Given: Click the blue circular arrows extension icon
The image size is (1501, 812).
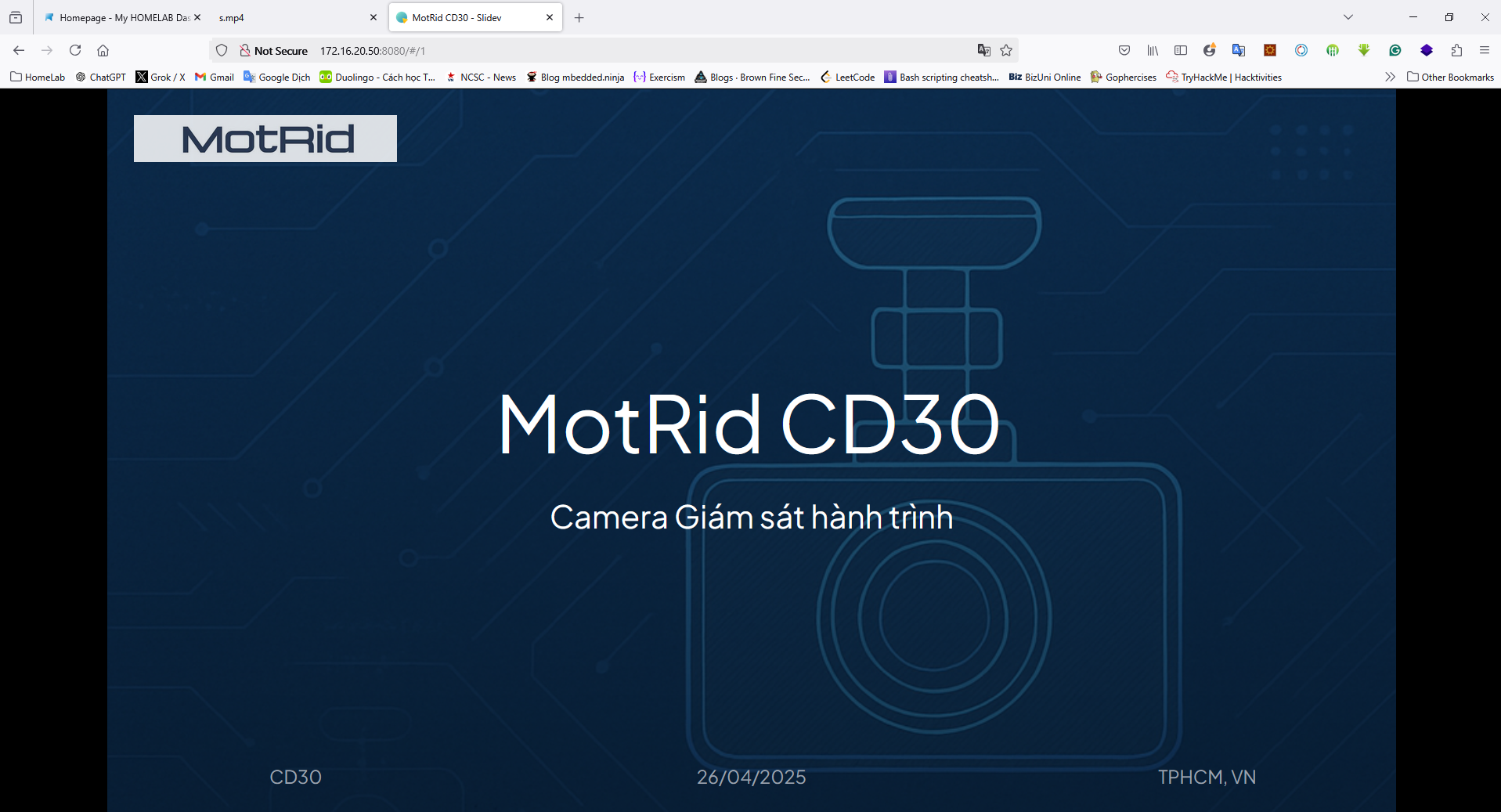Looking at the screenshot, I should [x=1301, y=50].
